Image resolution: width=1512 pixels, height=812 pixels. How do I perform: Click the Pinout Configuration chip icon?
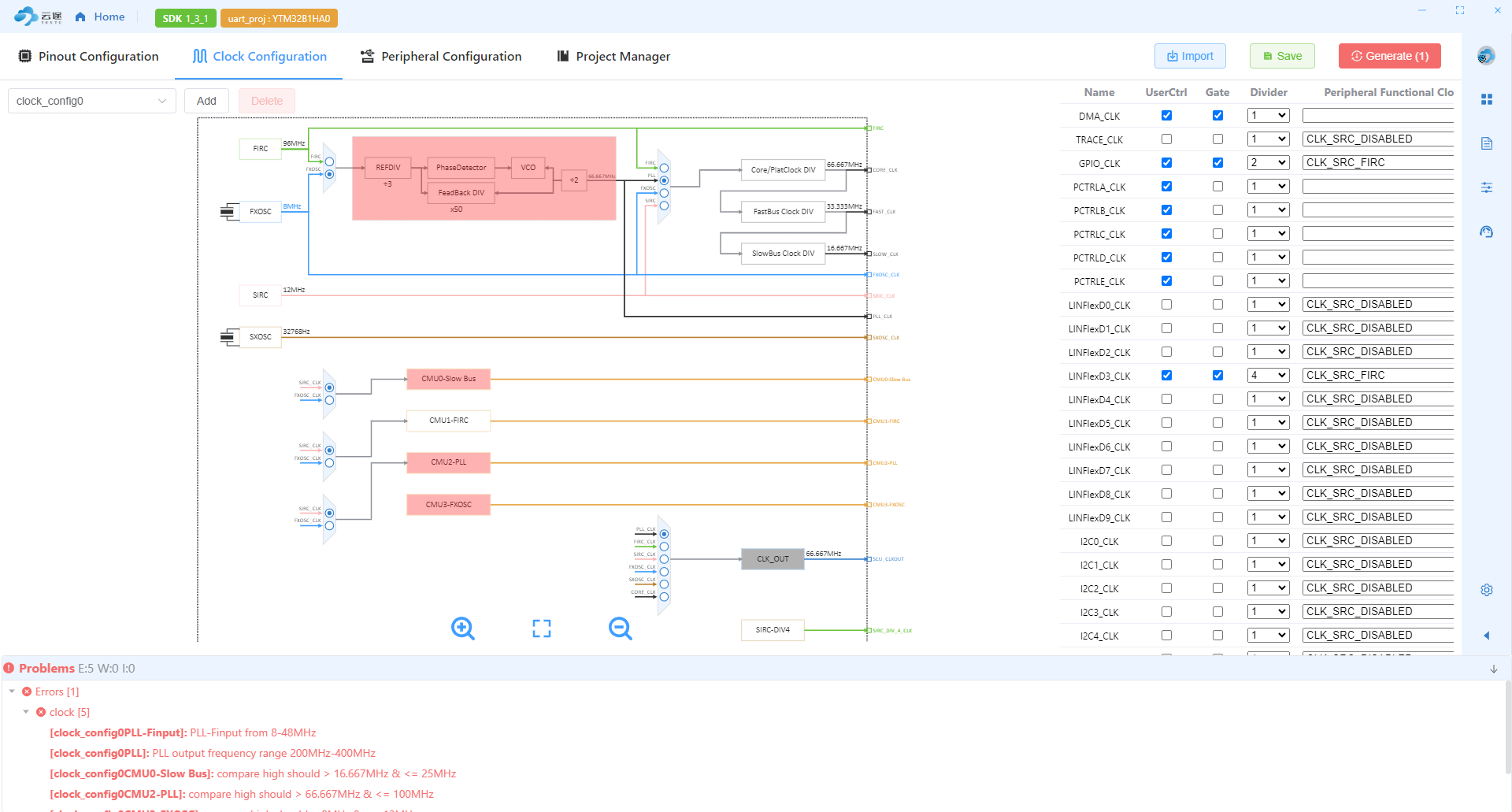pyautogui.click(x=25, y=56)
